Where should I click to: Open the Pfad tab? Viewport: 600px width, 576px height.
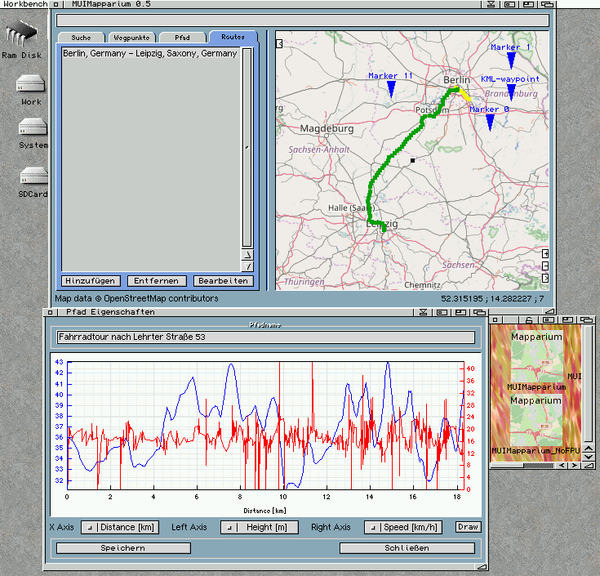tap(182, 37)
